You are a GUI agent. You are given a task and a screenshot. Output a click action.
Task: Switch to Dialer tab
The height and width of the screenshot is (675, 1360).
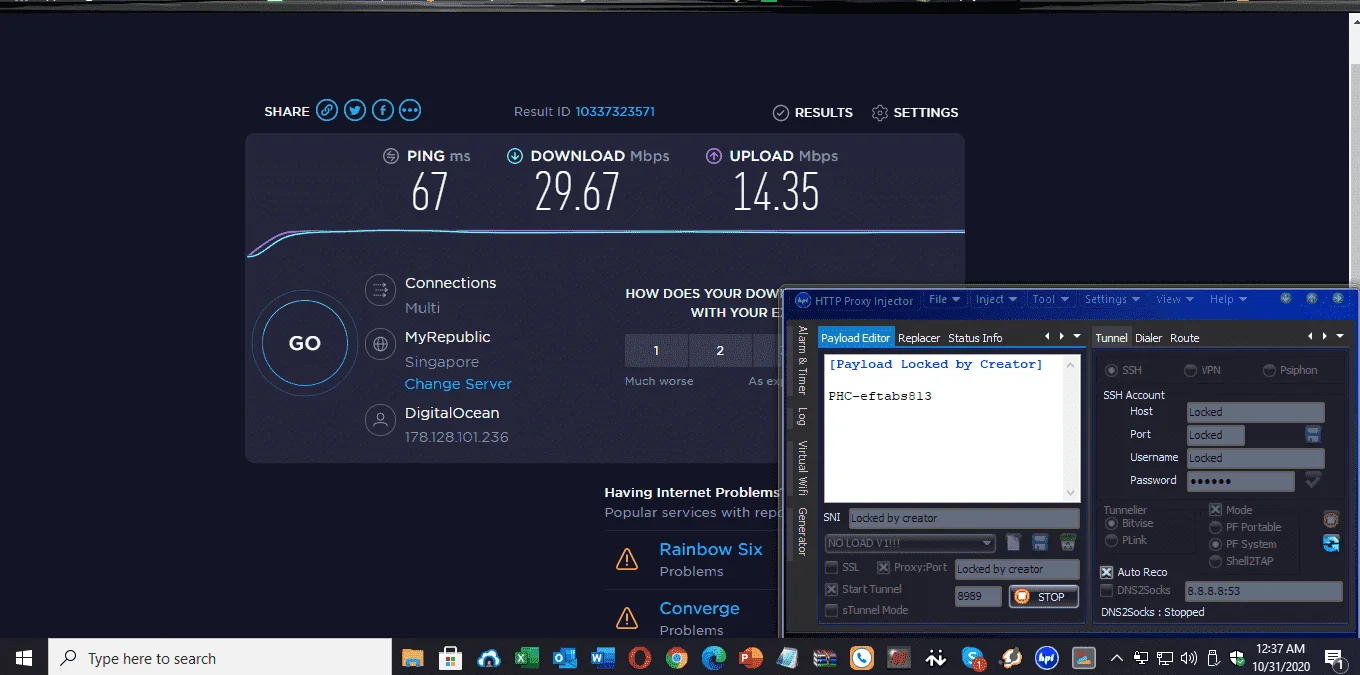coord(1148,338)
